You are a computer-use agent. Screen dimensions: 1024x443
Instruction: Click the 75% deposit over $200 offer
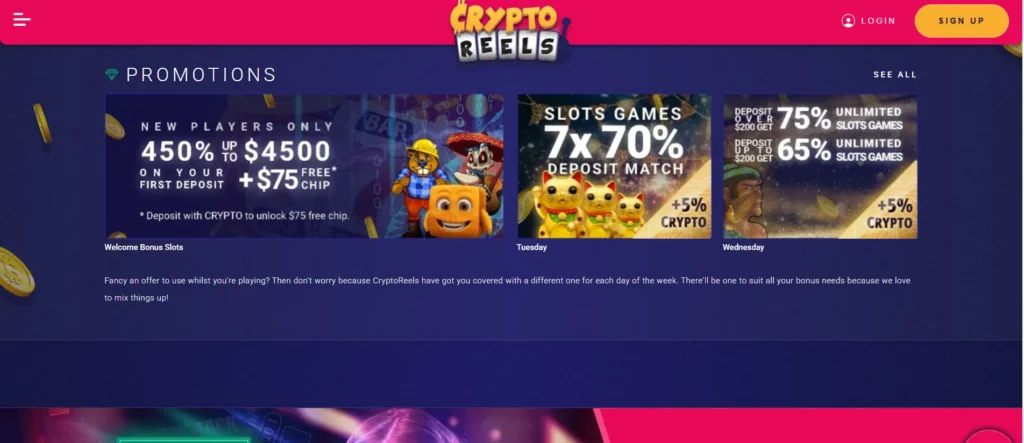tap(819, 119)
